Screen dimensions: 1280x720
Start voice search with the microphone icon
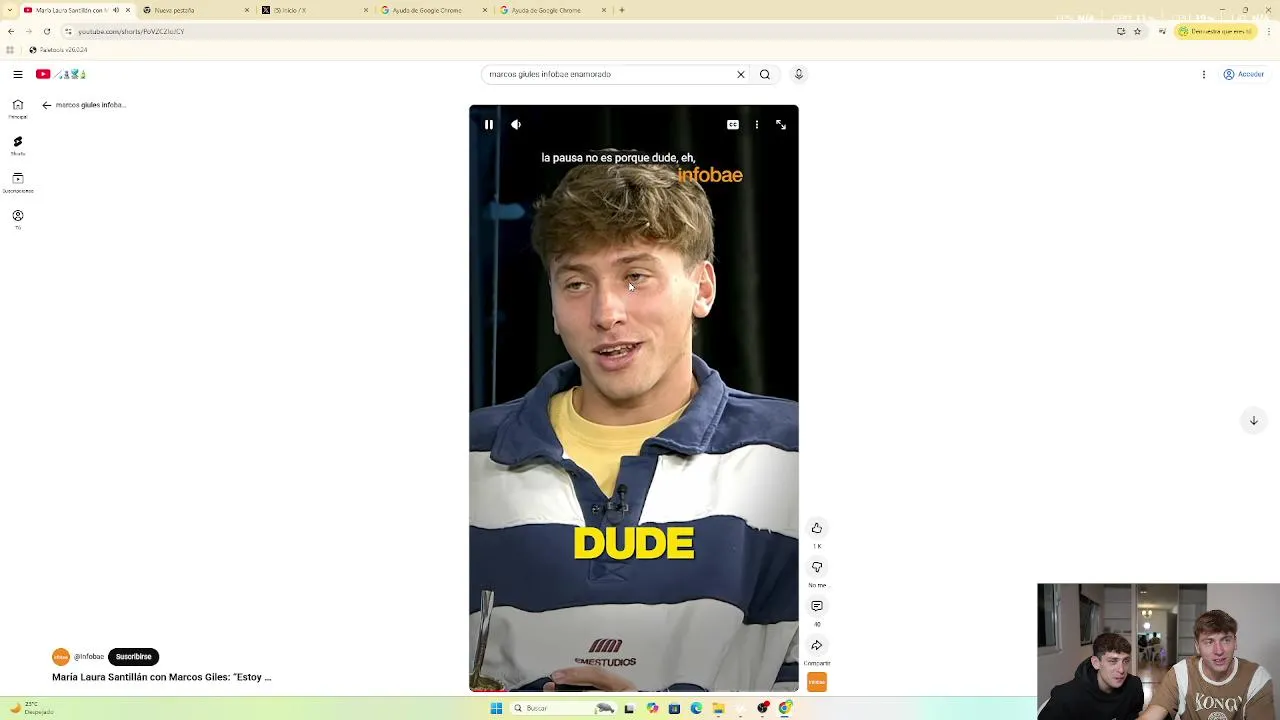coord(799,74)
